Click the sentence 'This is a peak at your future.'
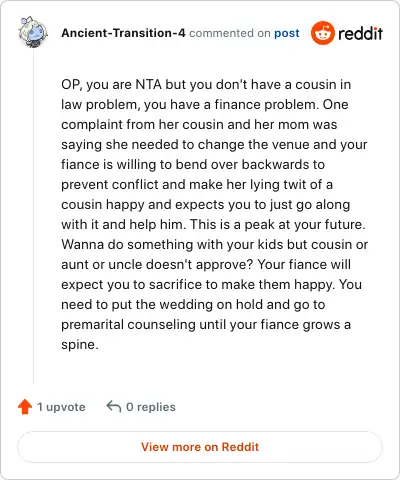The width and height of the screenshot is (400, 480). (278, 225)
